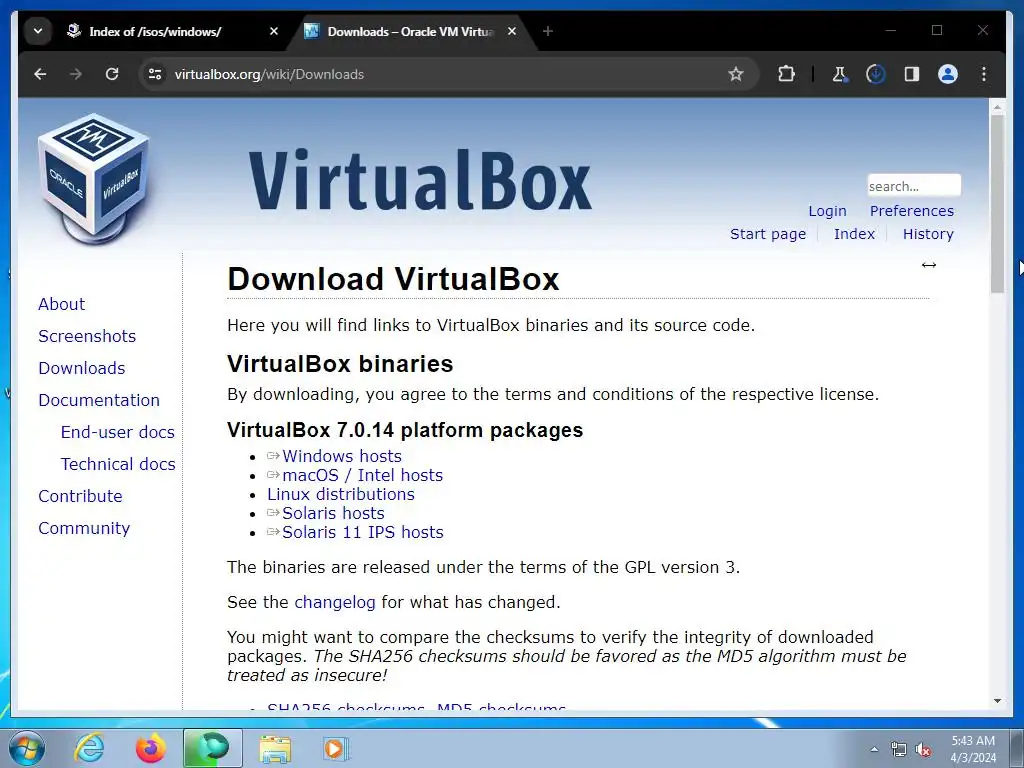
Task: Click the browser back arrow
Action: point(40,74)
